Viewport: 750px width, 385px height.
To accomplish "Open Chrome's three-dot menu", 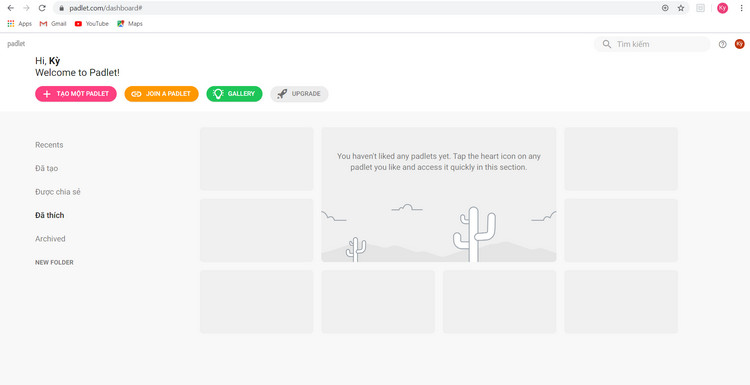I will pyautogui.click(x=741, y=8).
